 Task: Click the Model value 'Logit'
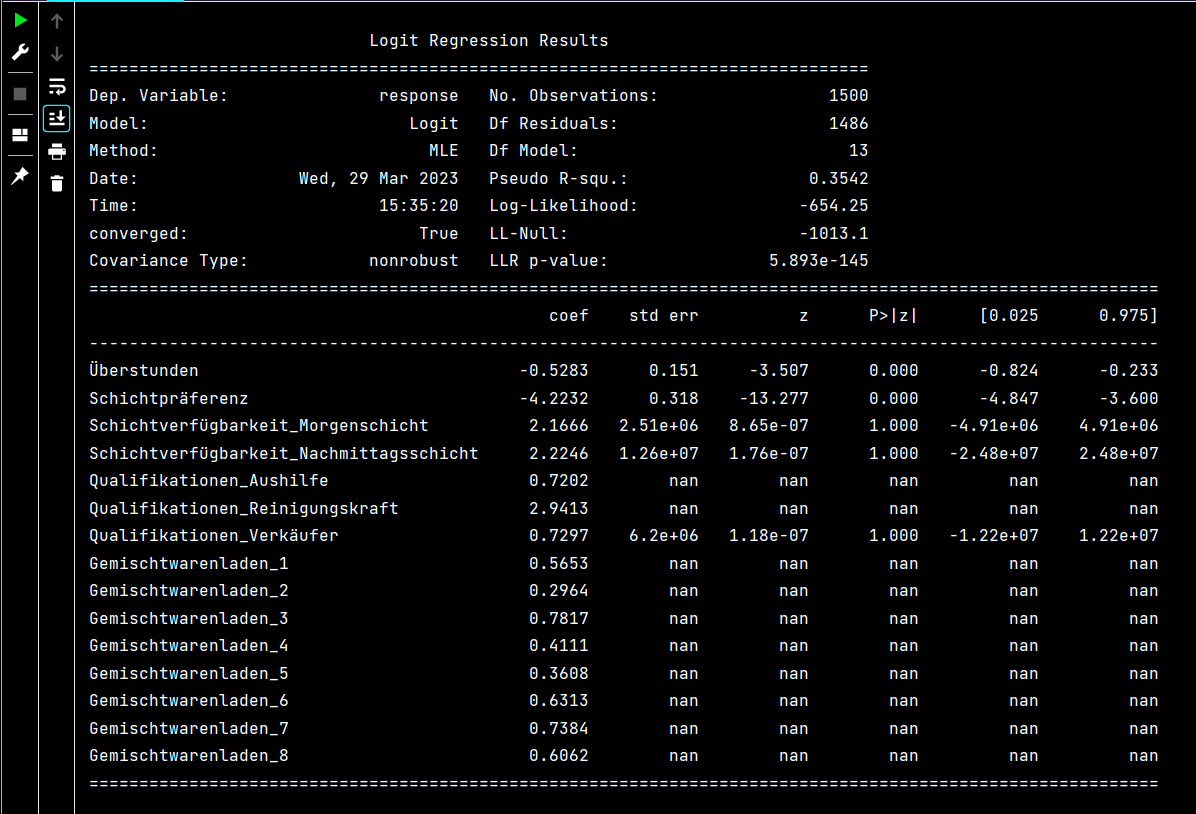[434, 123]
